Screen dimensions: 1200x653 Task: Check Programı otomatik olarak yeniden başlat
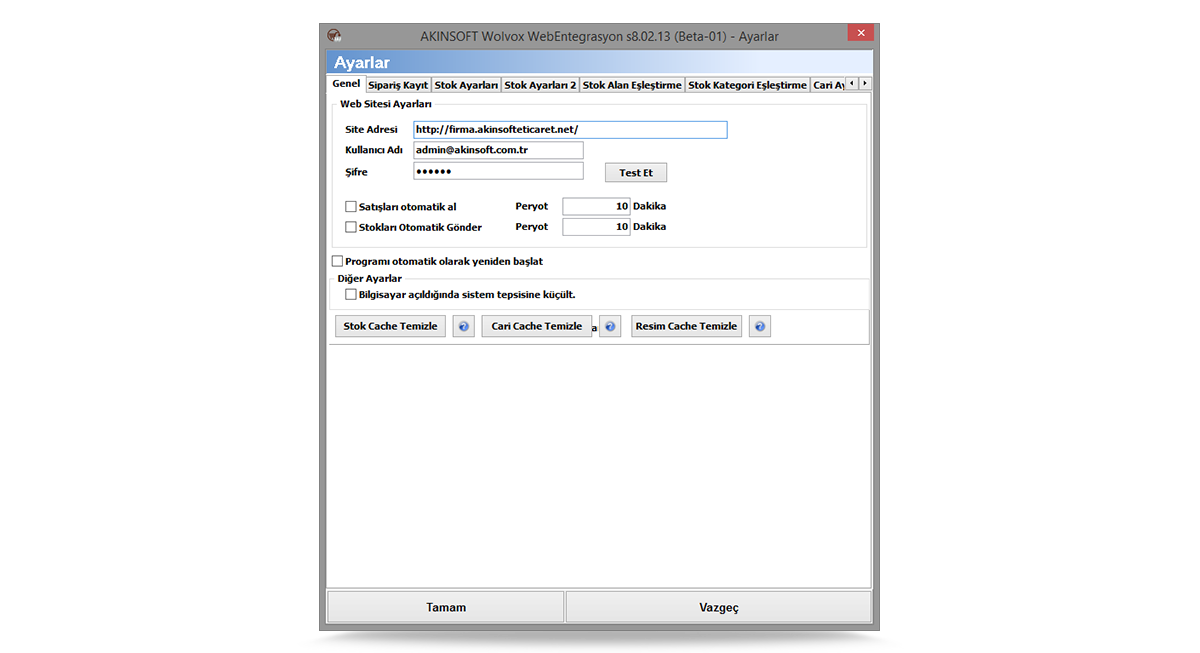pos(337,261)
